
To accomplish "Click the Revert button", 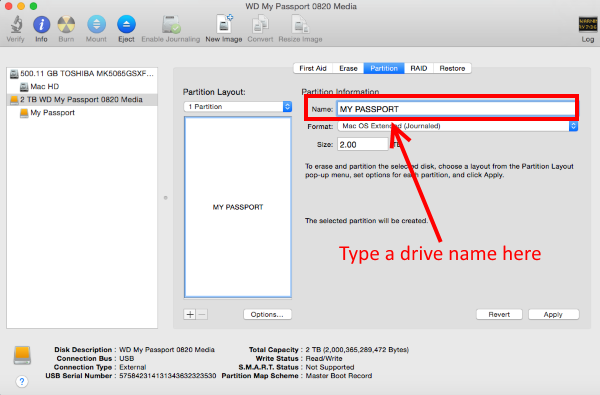I will click(499, 315).
